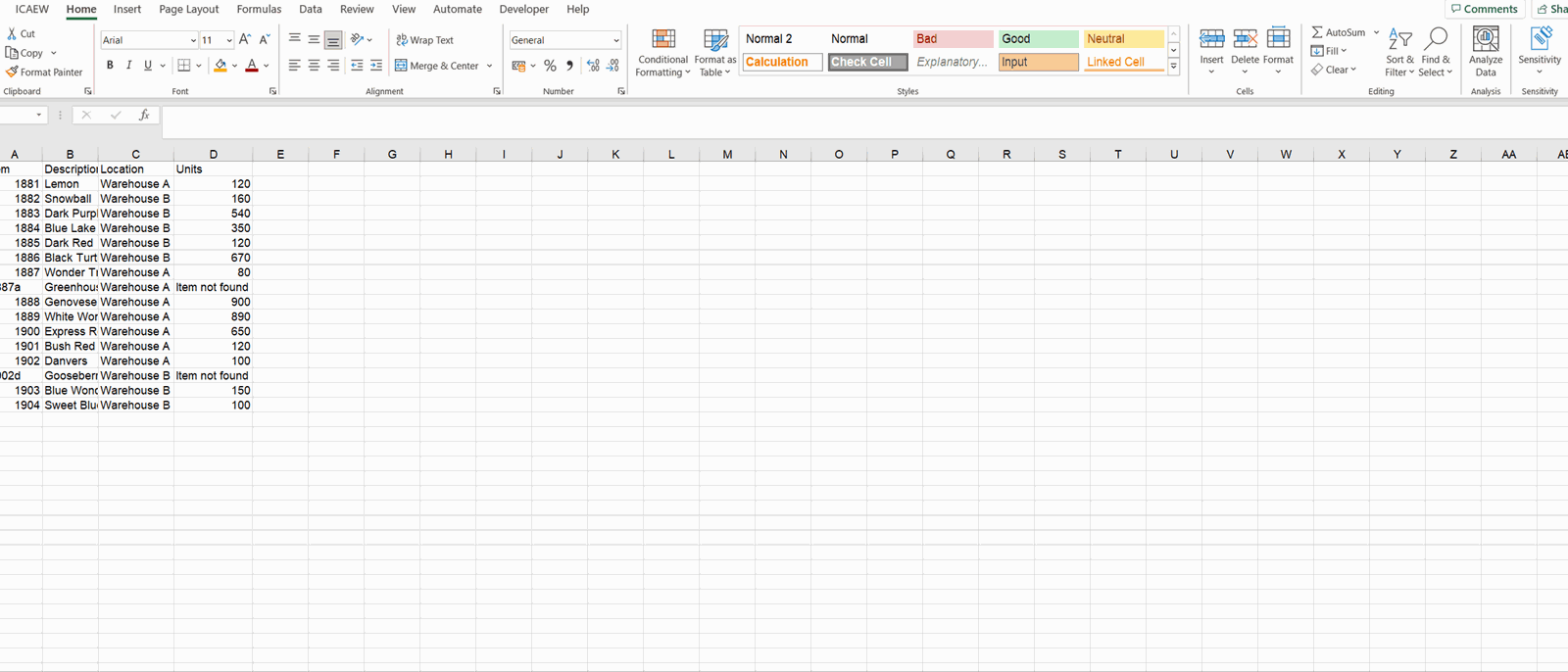Expand the Merge & Center dropdown arrow
This screenshot has width=1568, height=672.
tap(489, 66)
